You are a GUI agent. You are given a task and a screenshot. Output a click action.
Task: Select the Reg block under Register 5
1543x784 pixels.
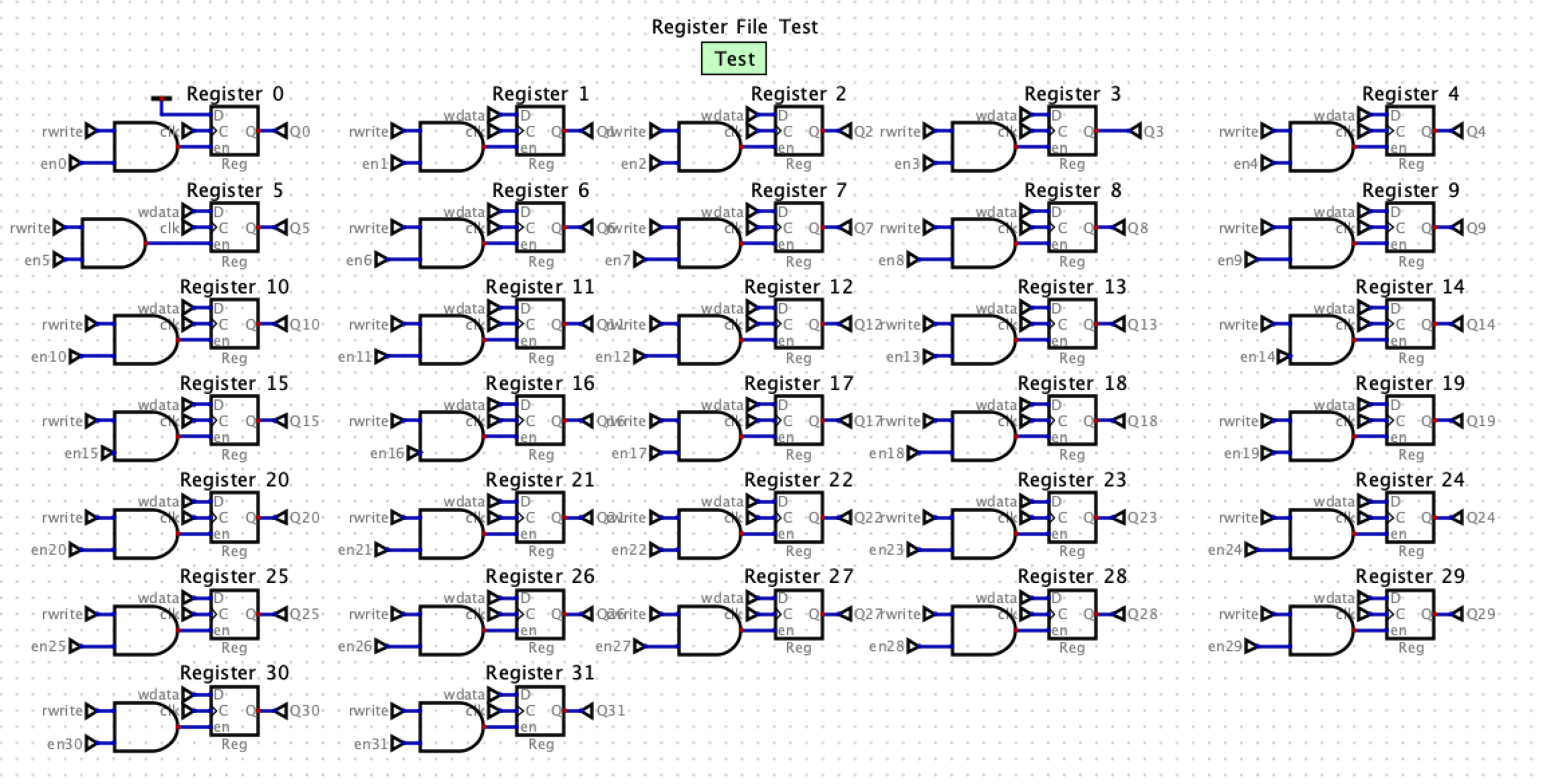point(235,227)
